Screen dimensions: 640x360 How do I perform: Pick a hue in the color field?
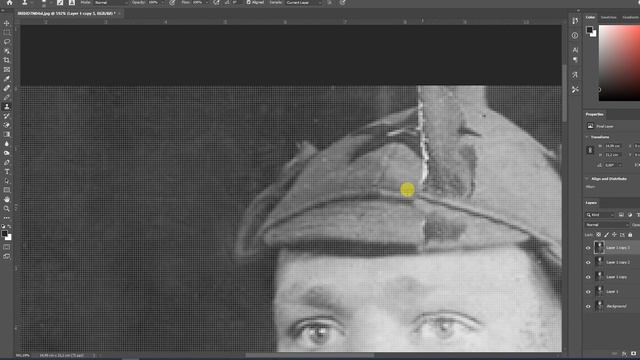click(619, 63)
